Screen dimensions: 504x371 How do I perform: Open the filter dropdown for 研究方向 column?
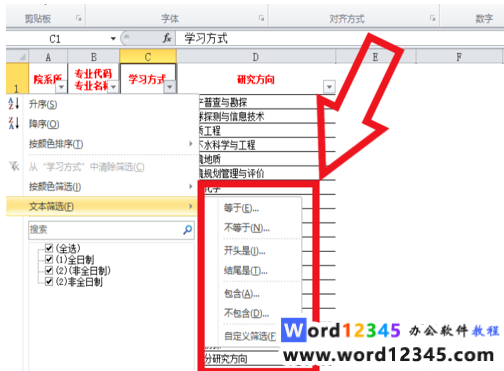click(329, 87)
